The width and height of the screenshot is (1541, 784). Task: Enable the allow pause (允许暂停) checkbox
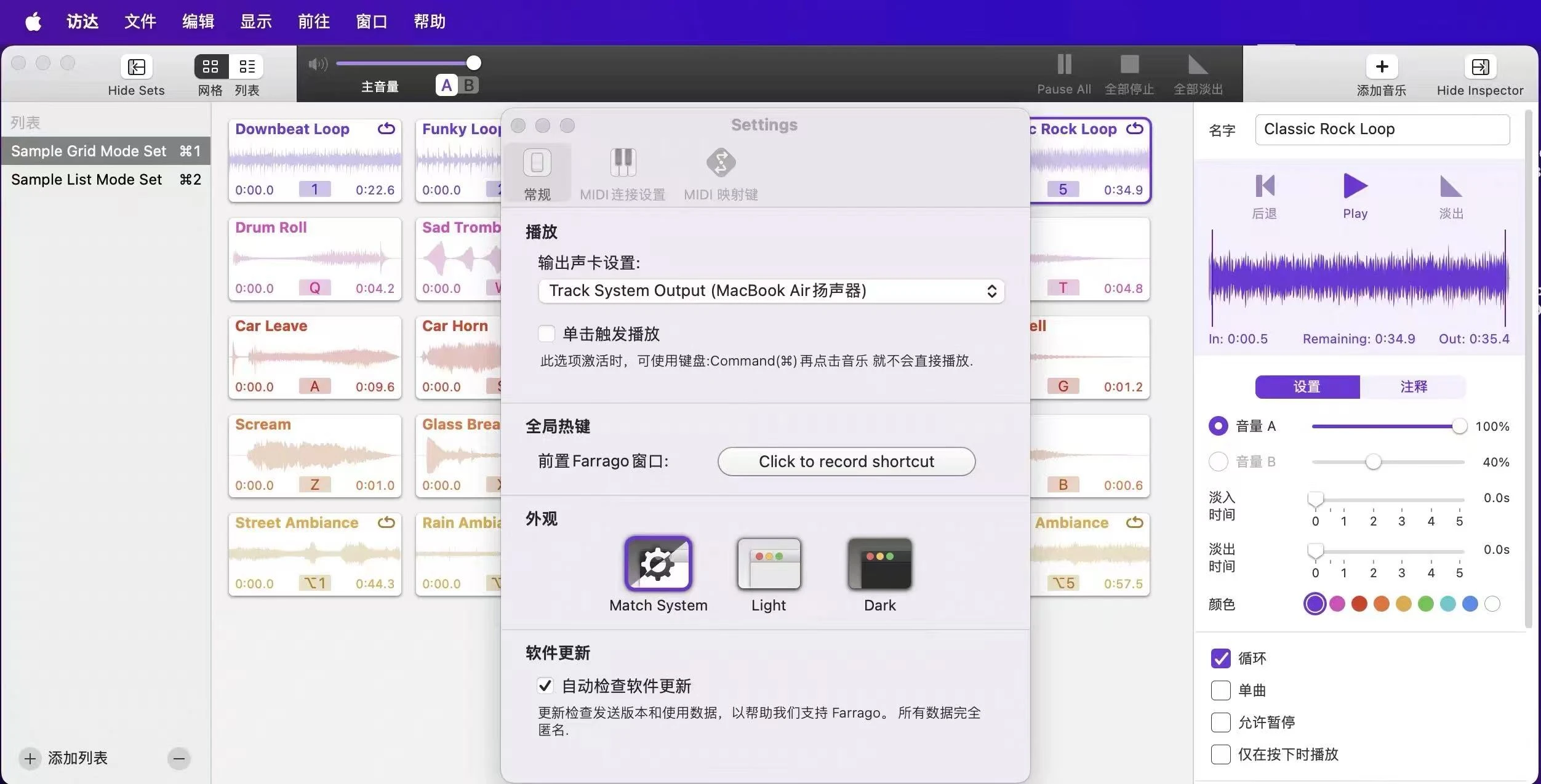[1220, 722]
